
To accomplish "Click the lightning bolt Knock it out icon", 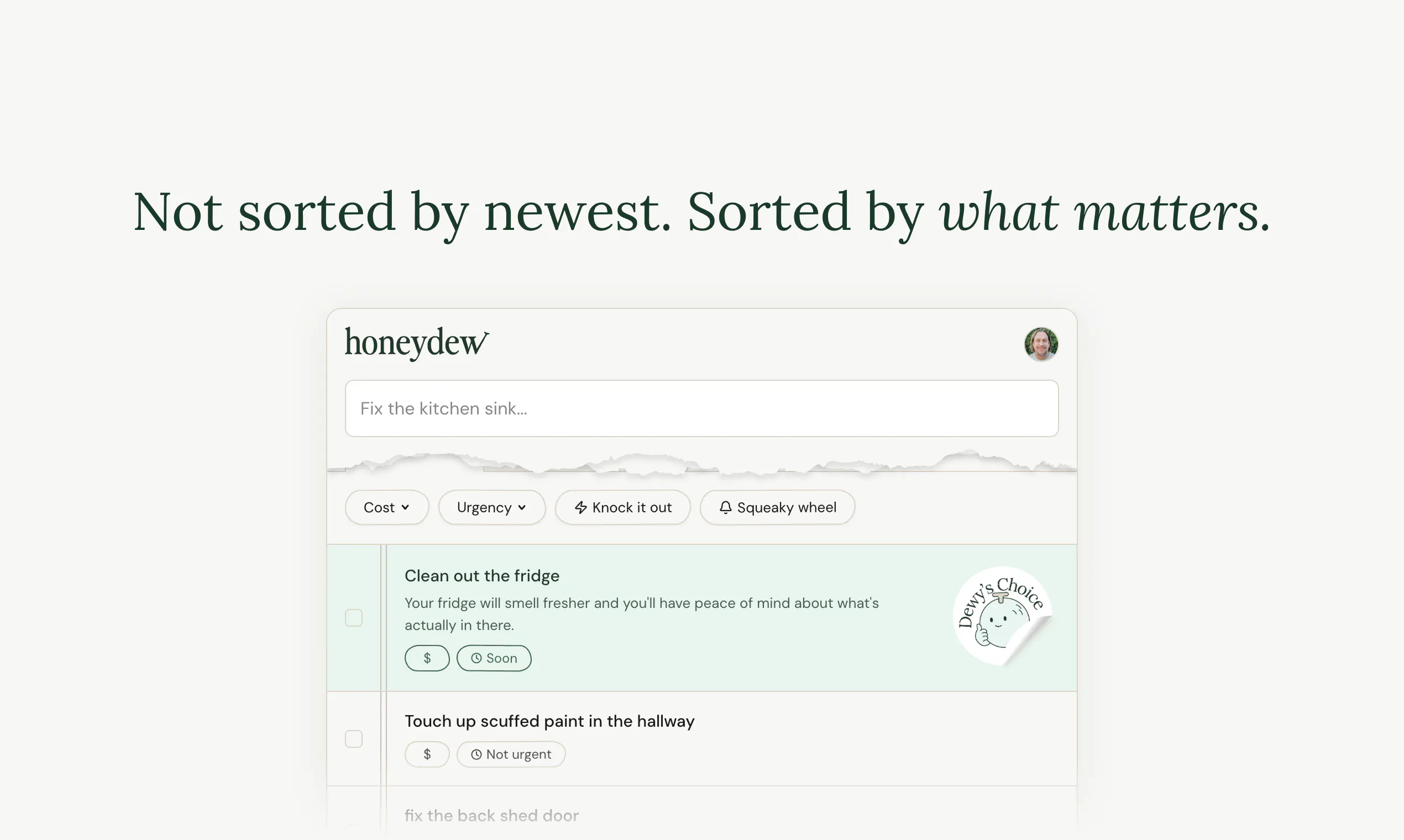I will click(581, 507).
